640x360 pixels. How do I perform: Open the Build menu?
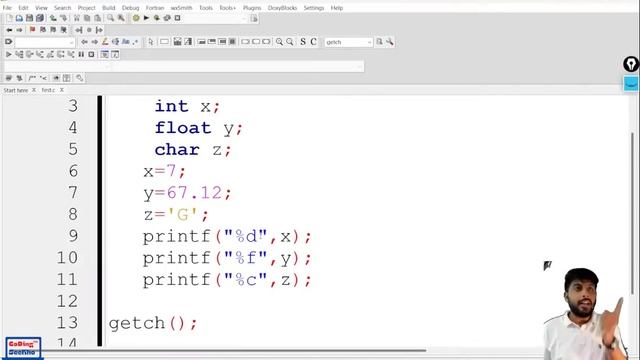click(109, 8)
